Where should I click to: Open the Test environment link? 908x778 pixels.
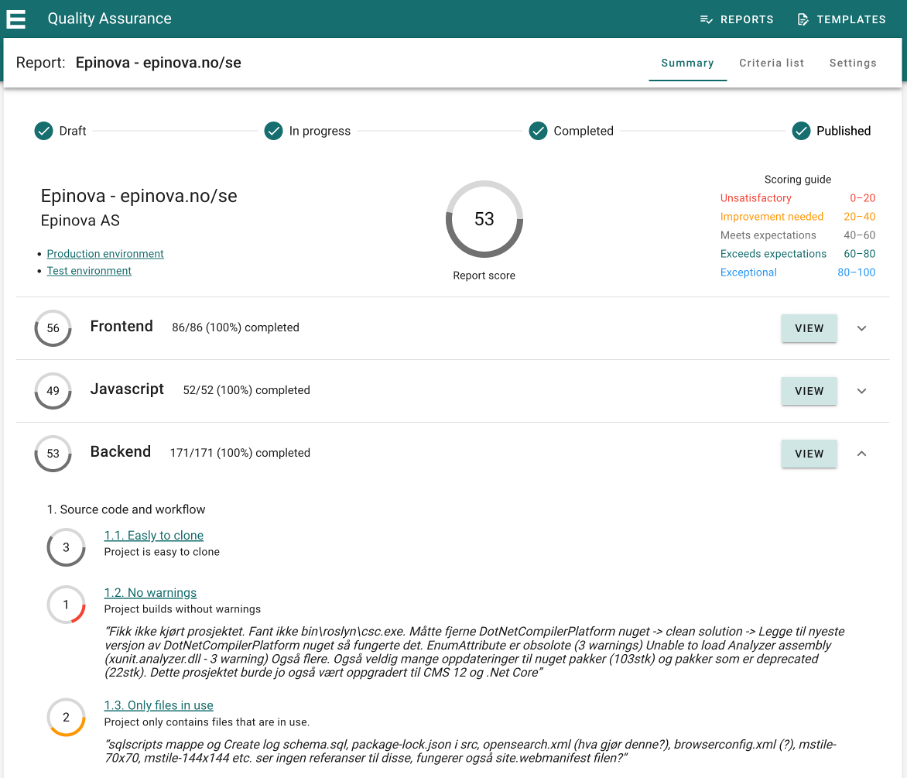point(89,271)
